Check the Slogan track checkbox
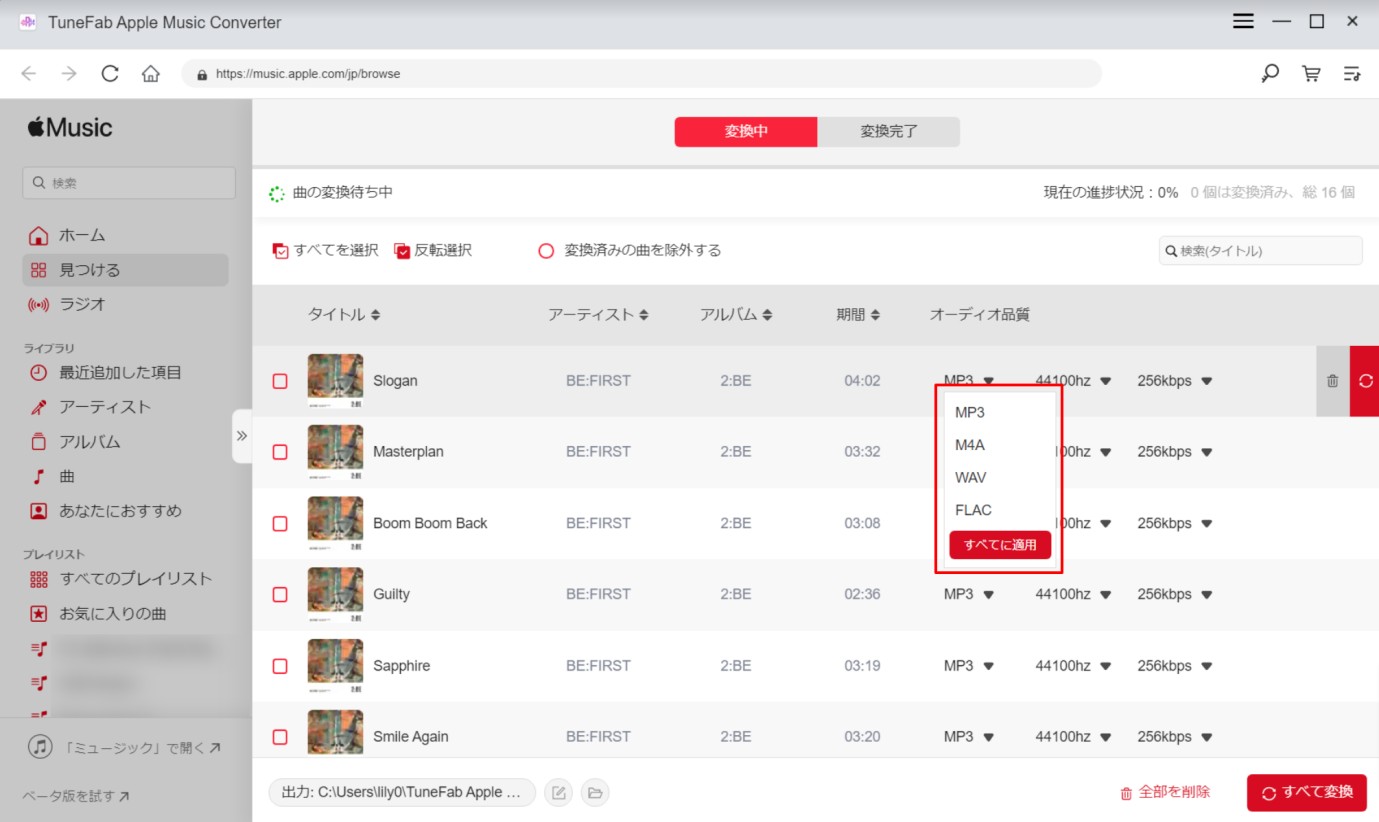The width and height of the screenshot is (1379, 822). click(x=280, y=381)
